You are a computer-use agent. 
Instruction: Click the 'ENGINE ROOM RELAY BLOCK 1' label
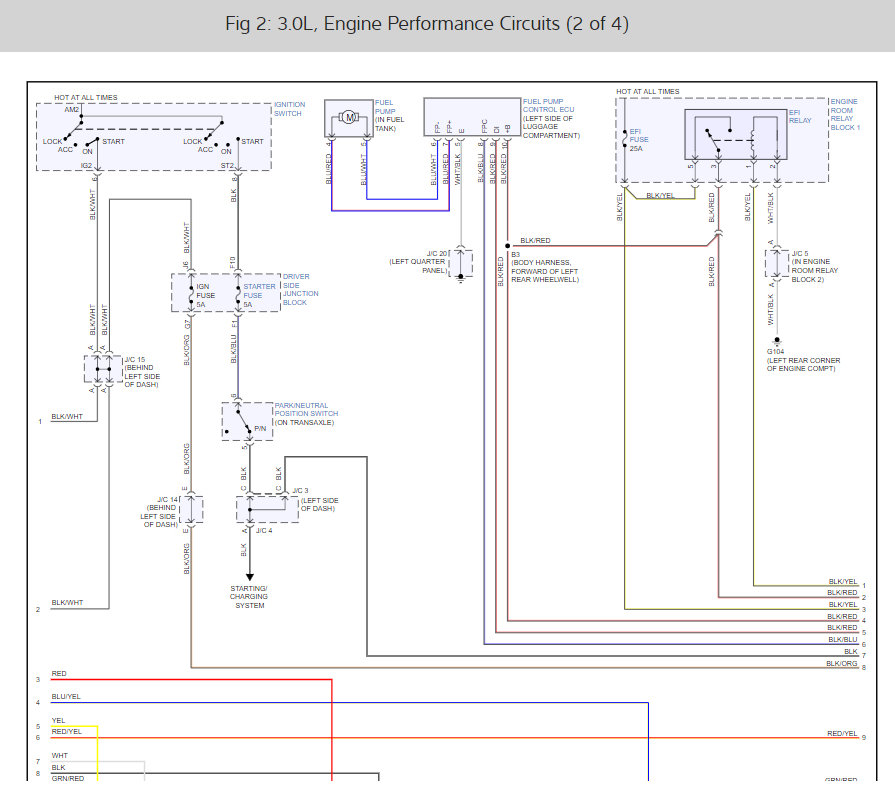[845, 114]
